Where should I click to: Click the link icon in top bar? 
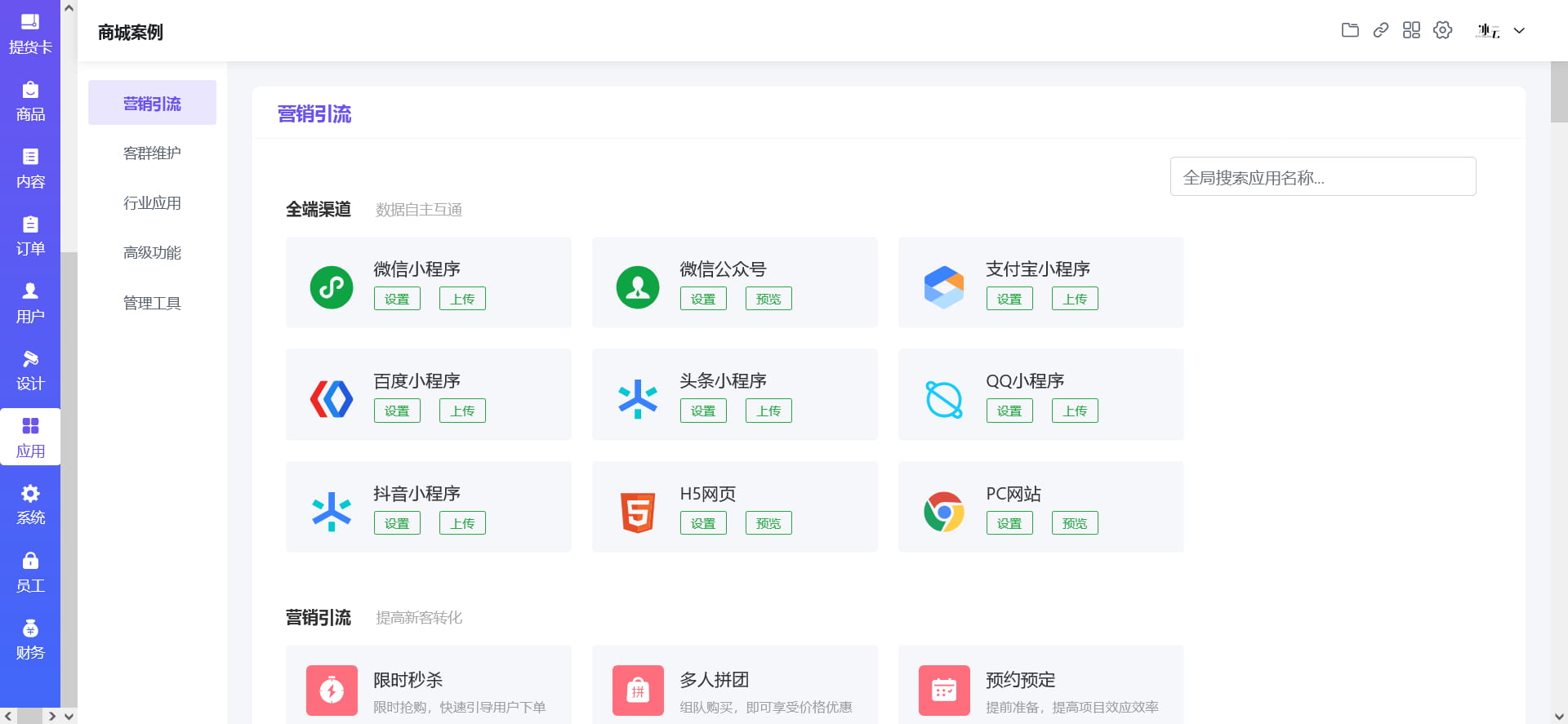click(1381, 30)
